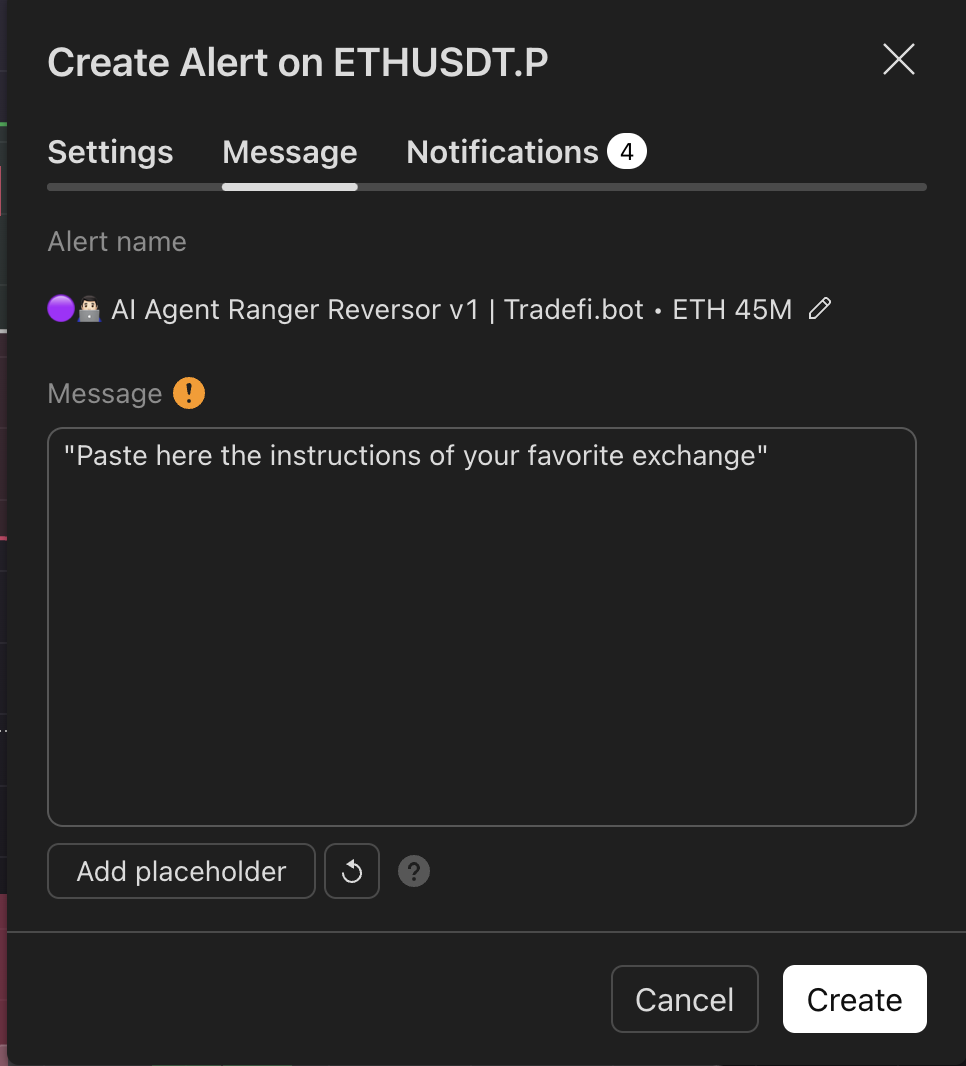
Task: Select the Message tab
Action: [290, 152]
